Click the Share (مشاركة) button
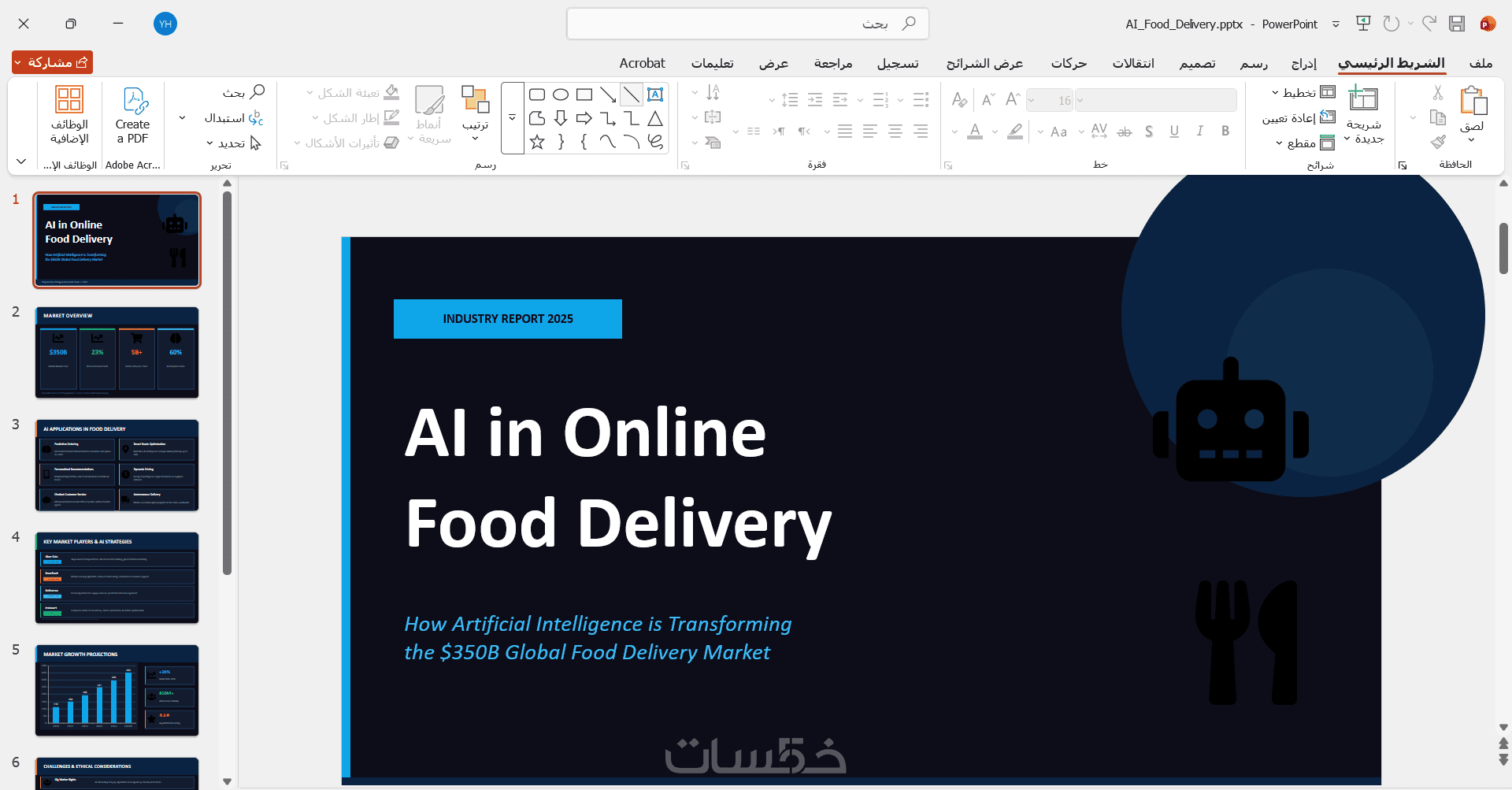This screenshot has width=1512, height=790. coord(52,62)
